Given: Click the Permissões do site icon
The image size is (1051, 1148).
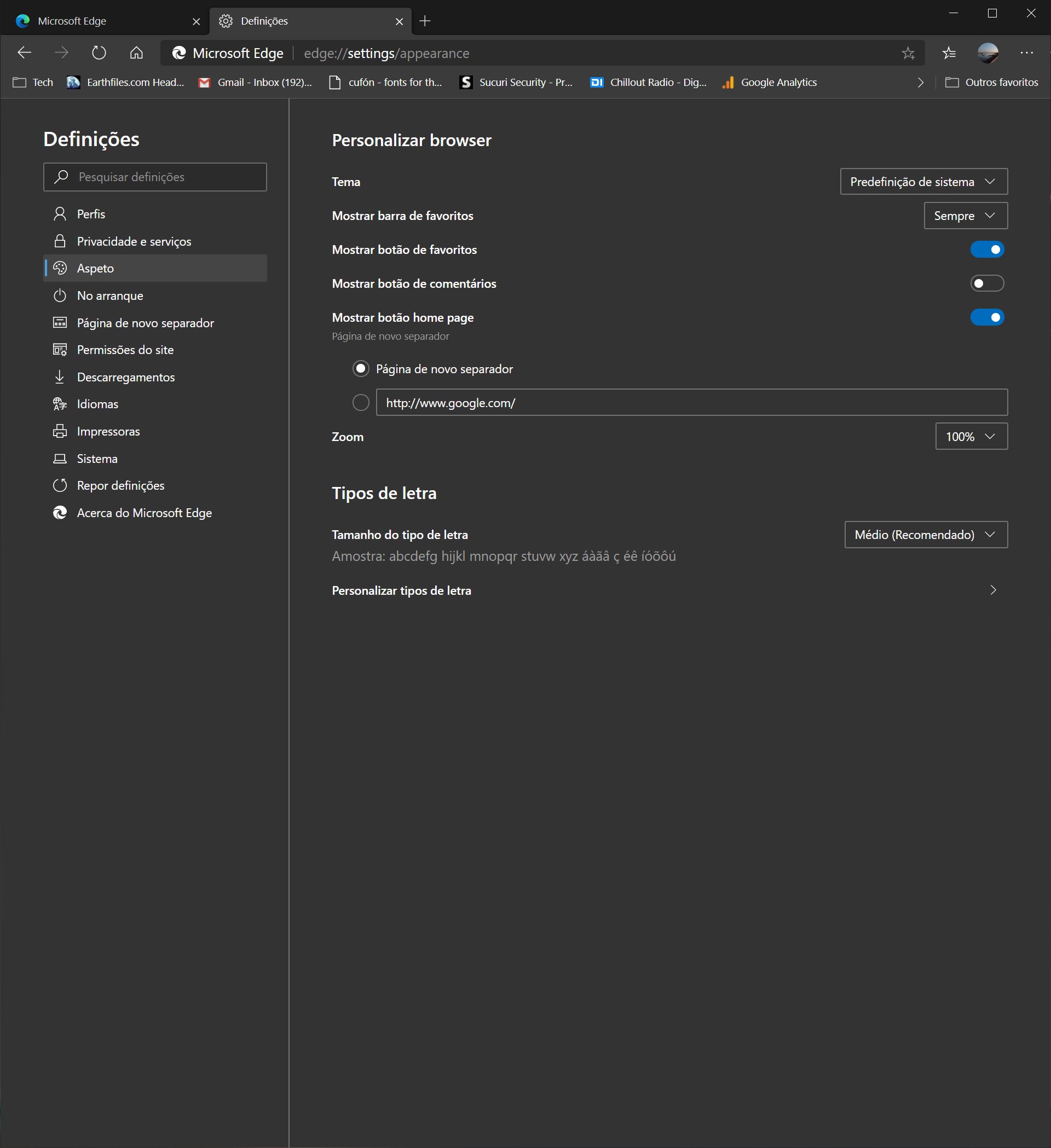Looking at the screenshot, I should click(60, 350).
